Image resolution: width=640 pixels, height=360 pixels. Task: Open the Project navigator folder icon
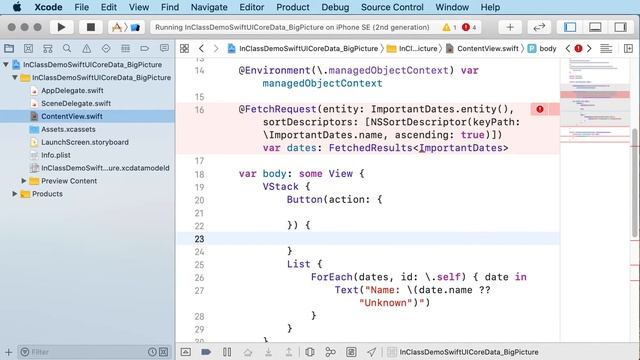coord(9,49)
